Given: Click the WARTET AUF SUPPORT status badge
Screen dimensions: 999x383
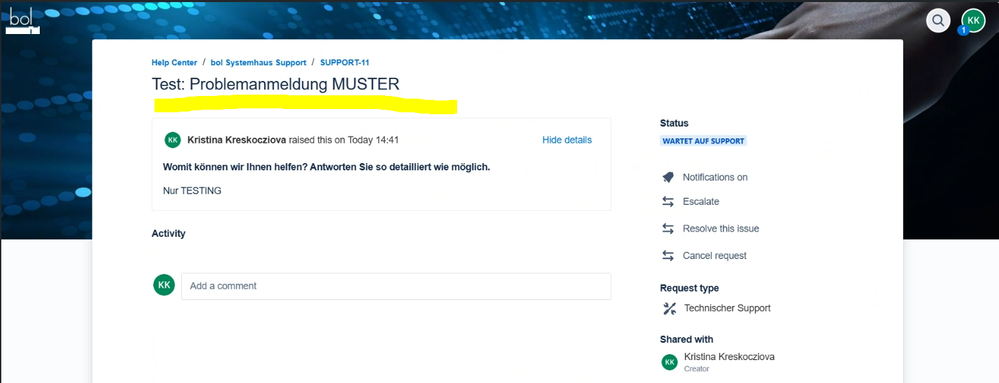Looking at the screenshot, I should 703,141.
